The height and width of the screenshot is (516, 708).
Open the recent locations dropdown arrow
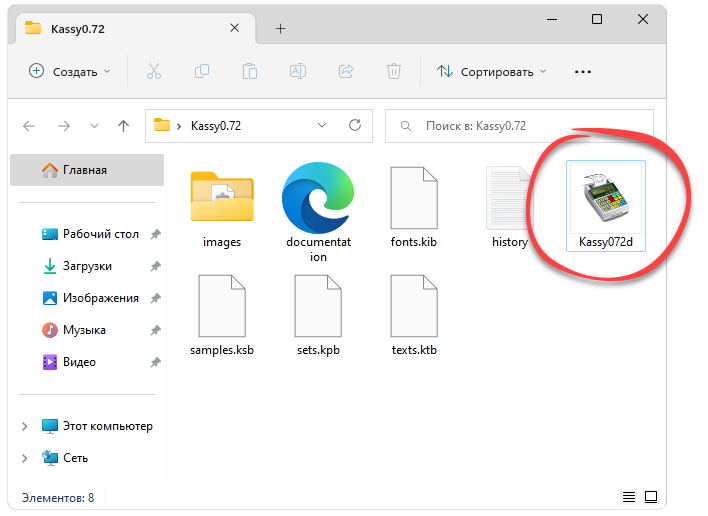(94, 126)
